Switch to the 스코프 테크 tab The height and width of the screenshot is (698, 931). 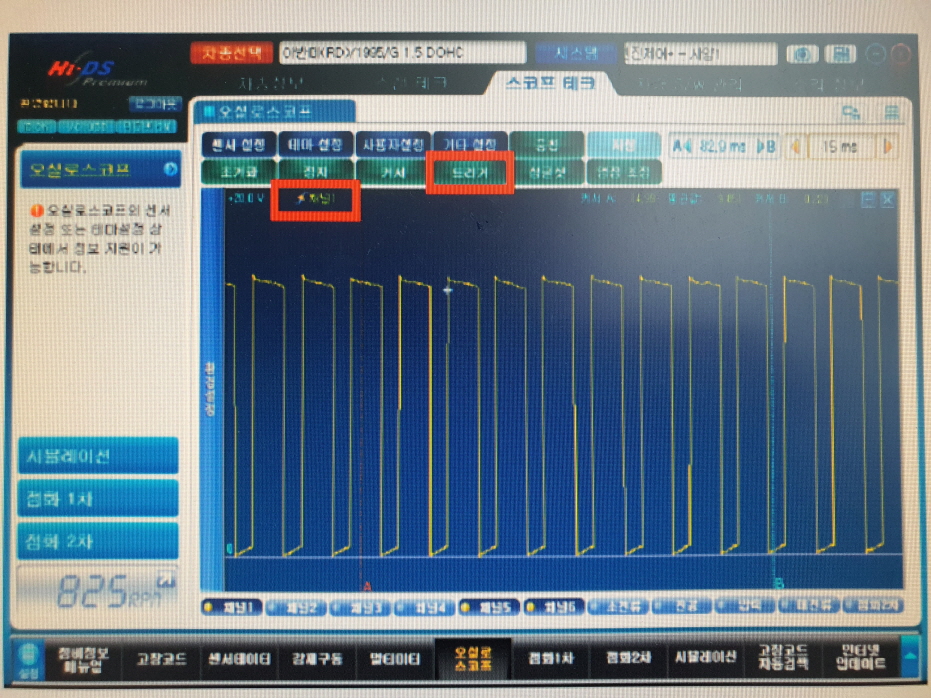(x=549, y=83)
